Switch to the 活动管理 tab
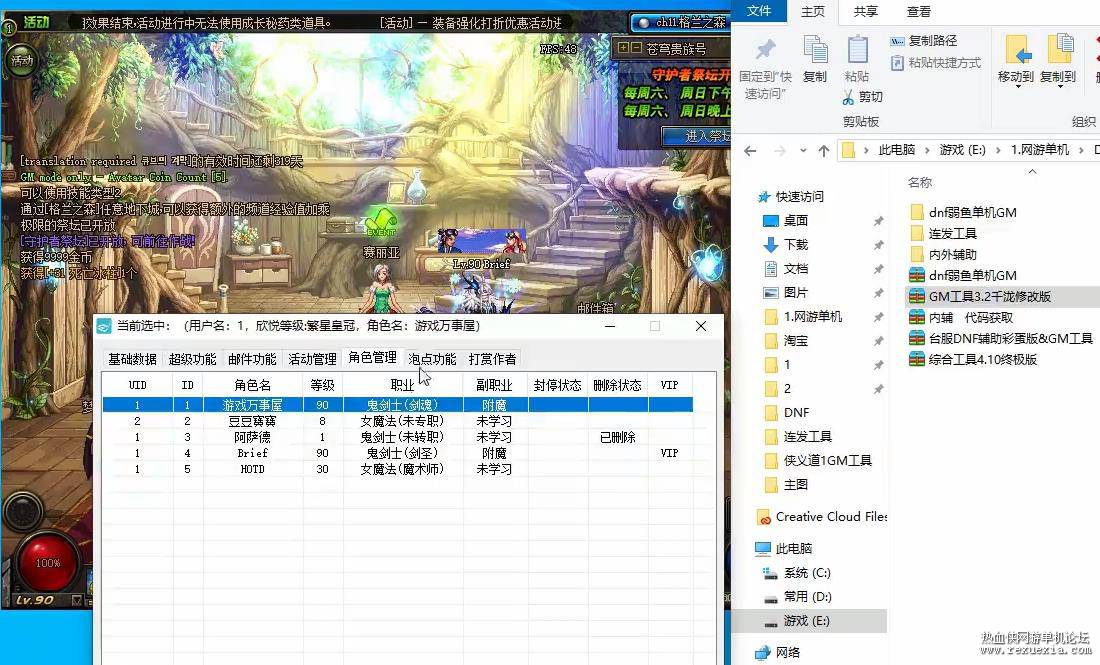This screenshot has width=1100, height=665. pos(312,359)
